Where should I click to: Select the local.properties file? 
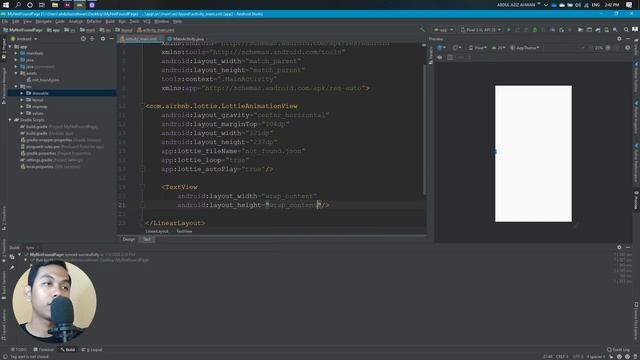click(x=50, y=167)
